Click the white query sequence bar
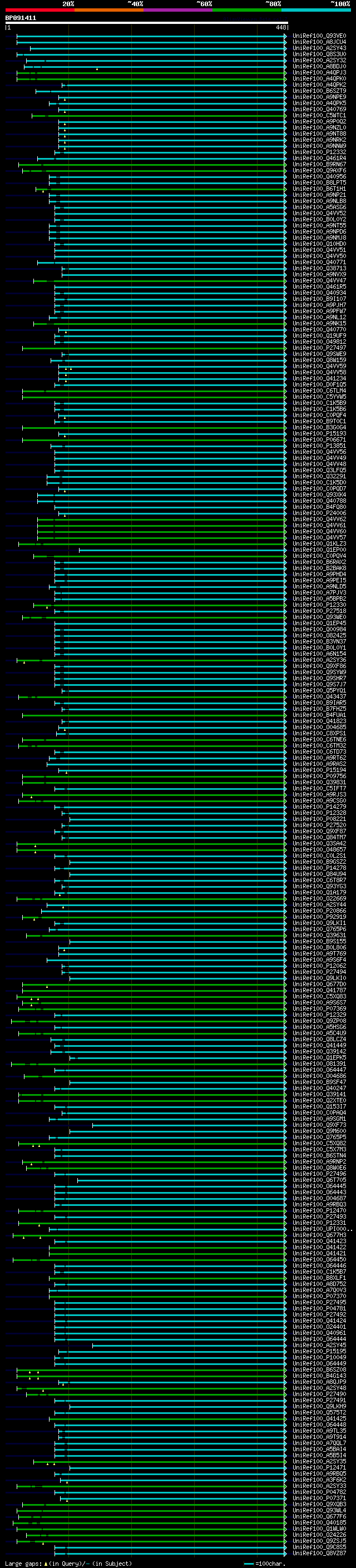 click(146, 22)
